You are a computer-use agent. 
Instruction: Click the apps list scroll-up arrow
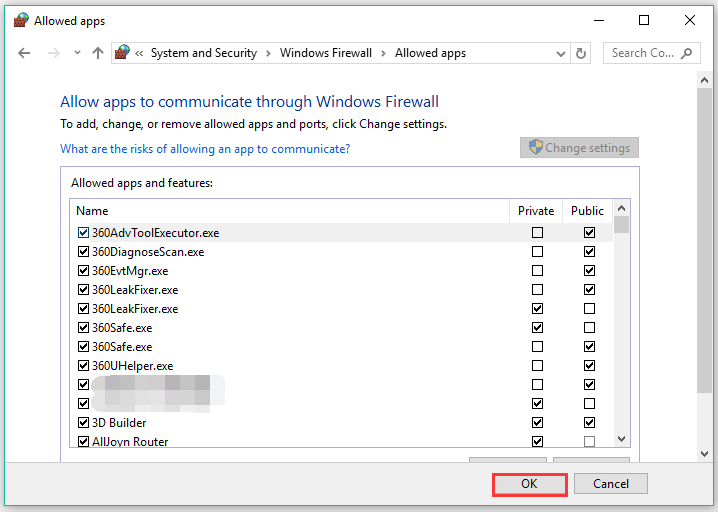[621, 208]
